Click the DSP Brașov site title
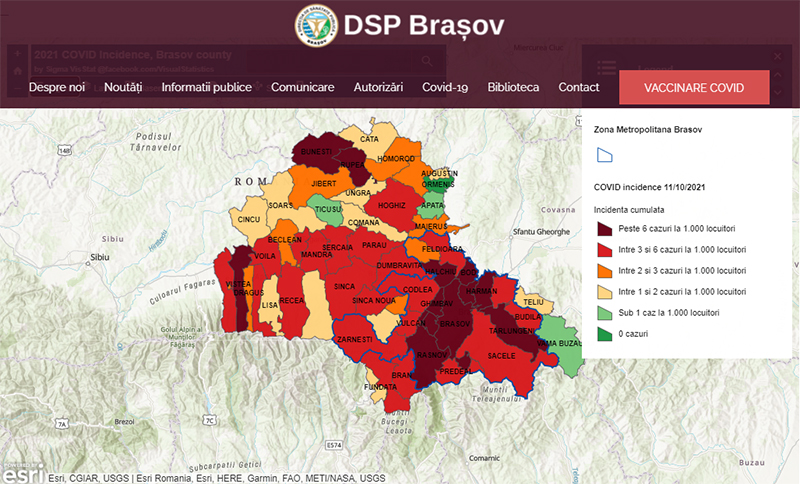The image size is (800, 484). [424, 26]
